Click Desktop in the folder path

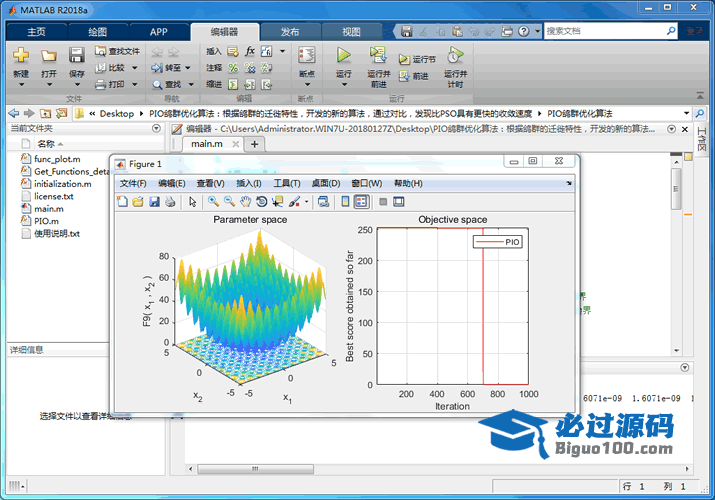click(x=117, y=113)
